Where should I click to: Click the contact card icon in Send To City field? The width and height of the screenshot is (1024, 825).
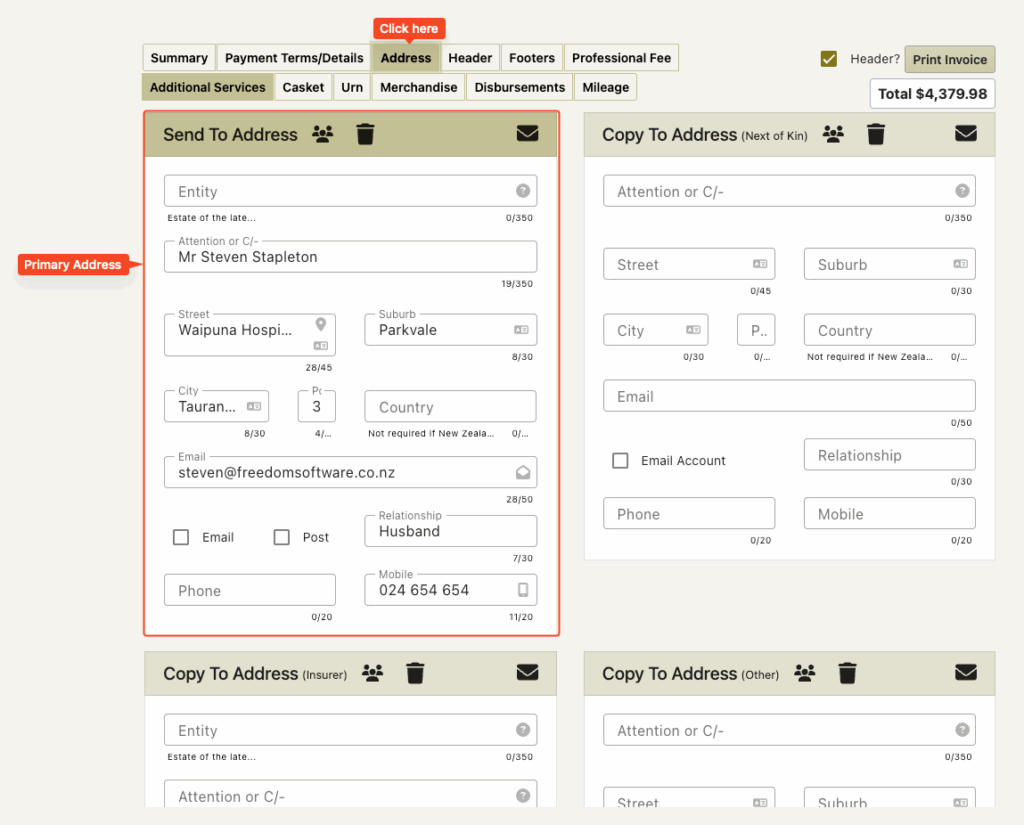(x=254, y=406)
